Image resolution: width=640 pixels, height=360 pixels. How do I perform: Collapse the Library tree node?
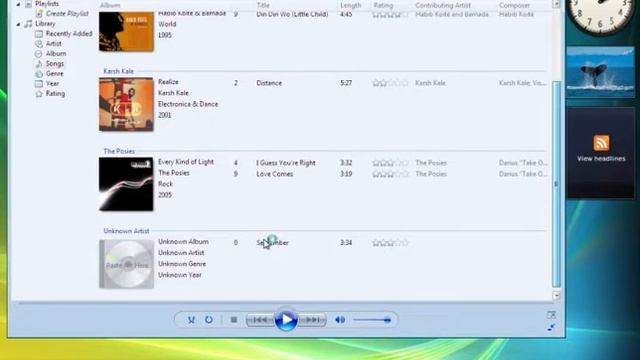click(18, 24)
